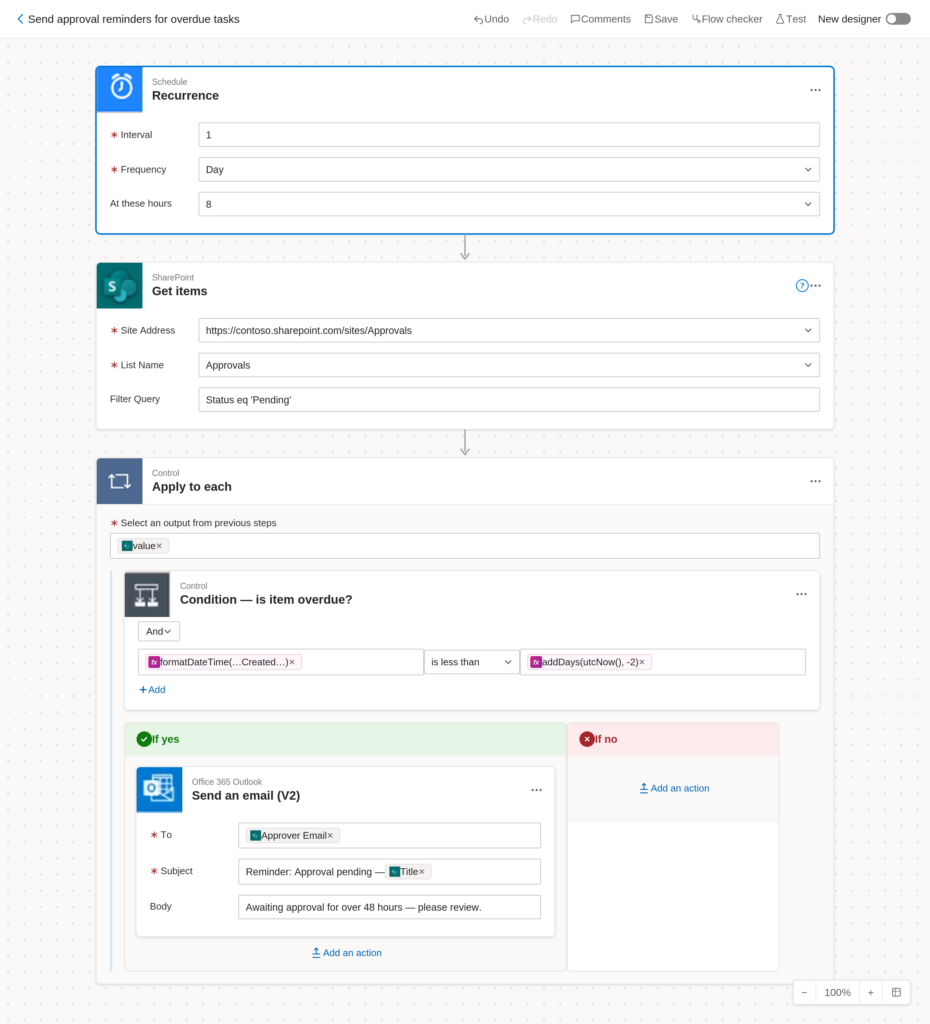
Task: Click the Get items card title
Action: click(x=180, y=291)
